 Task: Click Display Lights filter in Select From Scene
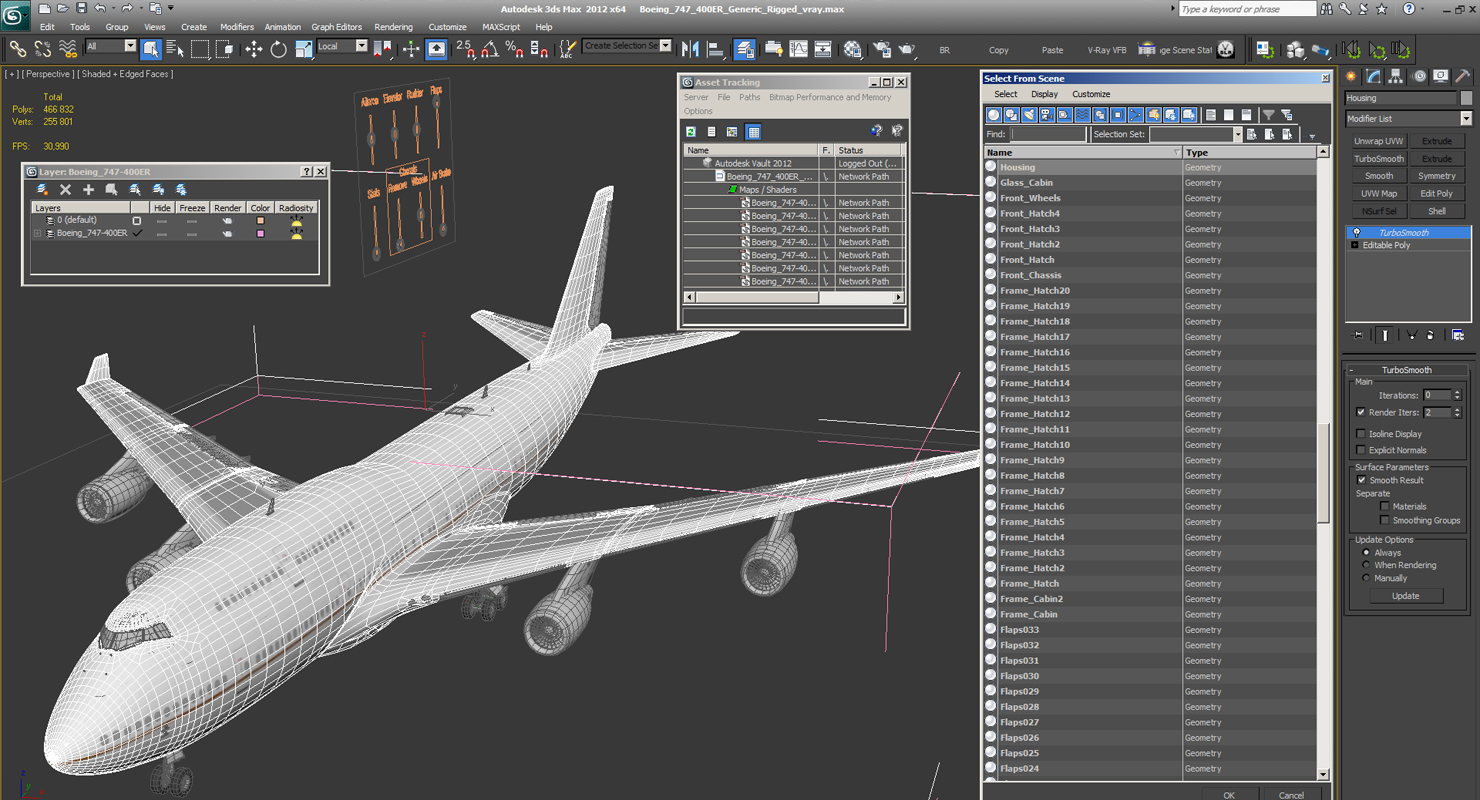[x=1029, y=115]
